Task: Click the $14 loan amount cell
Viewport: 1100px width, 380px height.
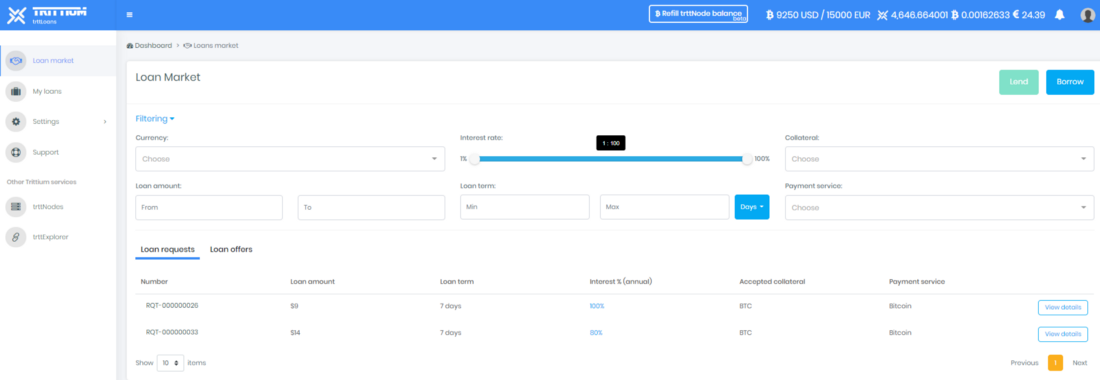Action: tap(295, 333)
